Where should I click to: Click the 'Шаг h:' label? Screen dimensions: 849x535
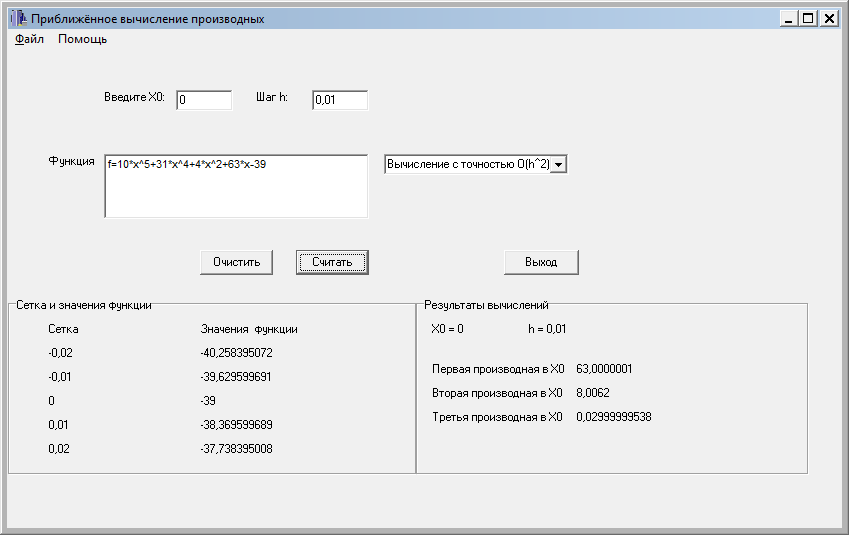coord(272,97)
